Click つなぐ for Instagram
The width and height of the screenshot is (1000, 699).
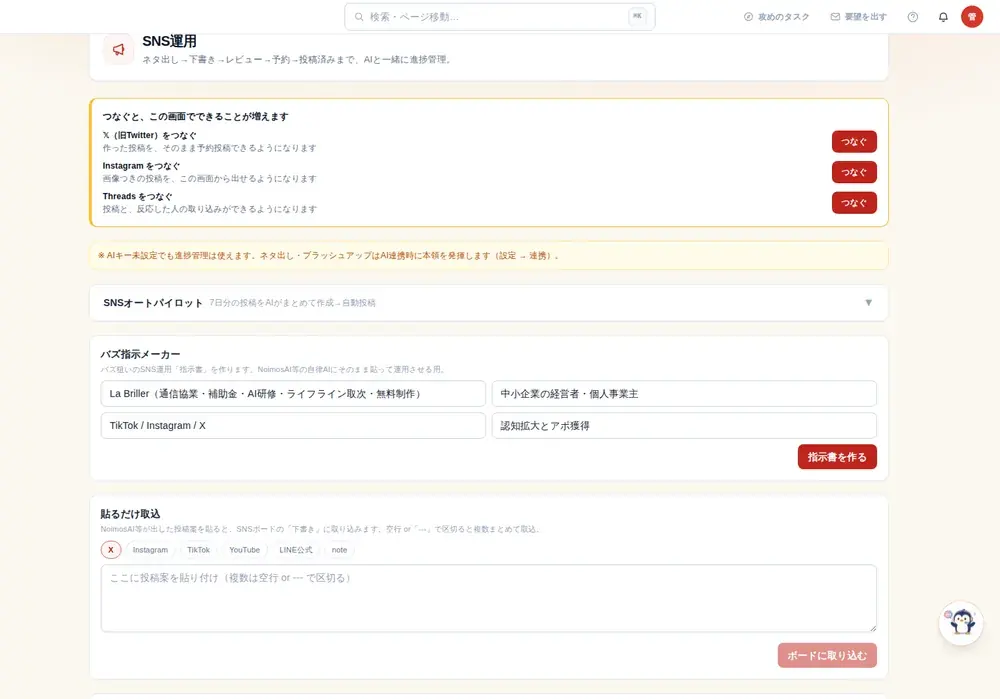click(854, 172)
